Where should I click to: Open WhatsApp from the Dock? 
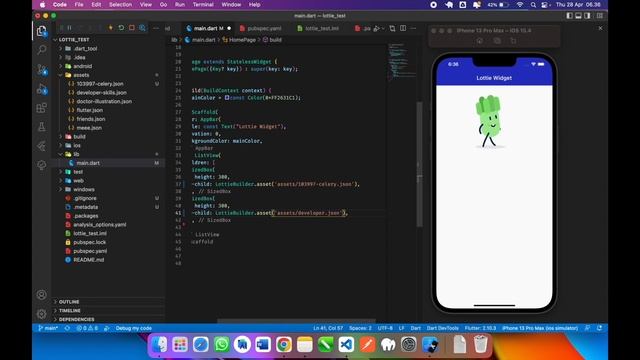(x=222, y=344)
